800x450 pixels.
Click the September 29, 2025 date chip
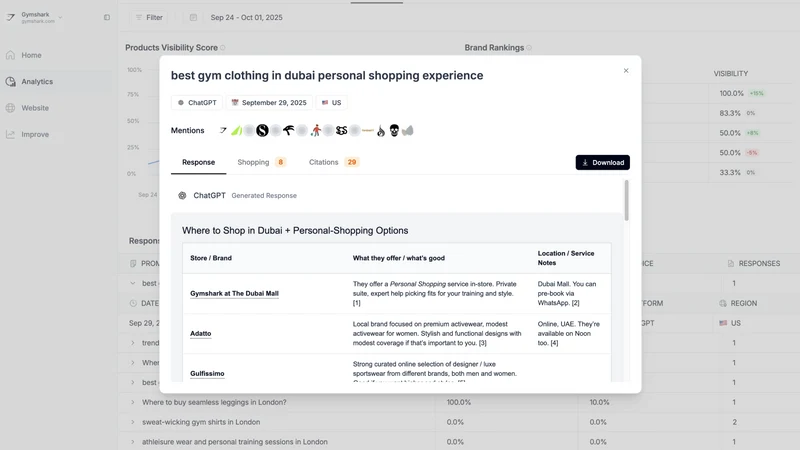pyautogui.click(x=269, y=103)
